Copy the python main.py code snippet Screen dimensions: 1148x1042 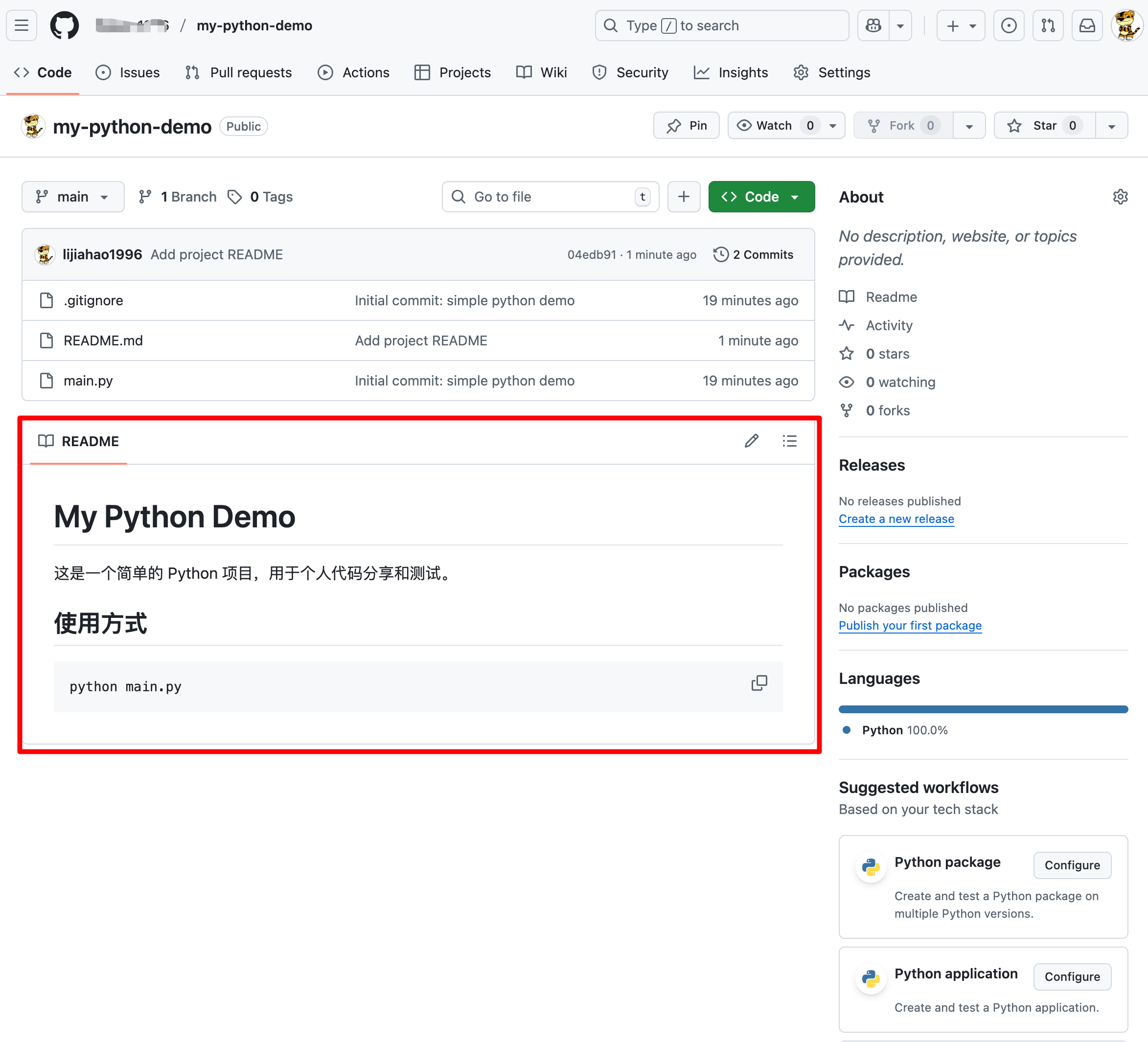(x=759, y=683)
